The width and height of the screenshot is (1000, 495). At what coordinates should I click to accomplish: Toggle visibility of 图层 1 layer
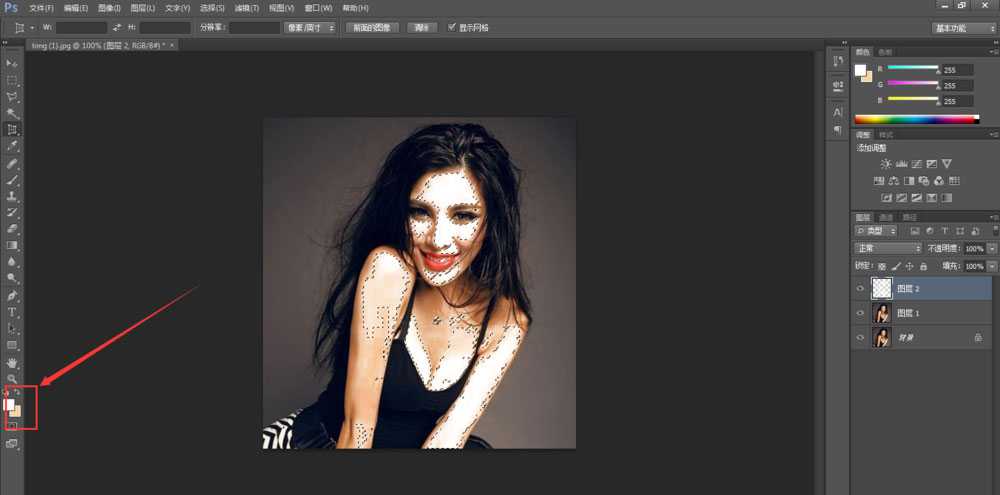(860, 313)
